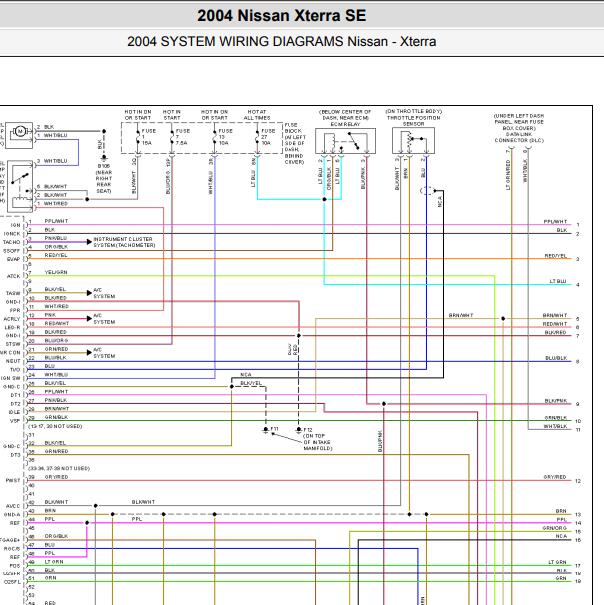Click the "VSP" ECM terminal label
This screenshot has width=604, height=605.
click(x=15, y=421)
